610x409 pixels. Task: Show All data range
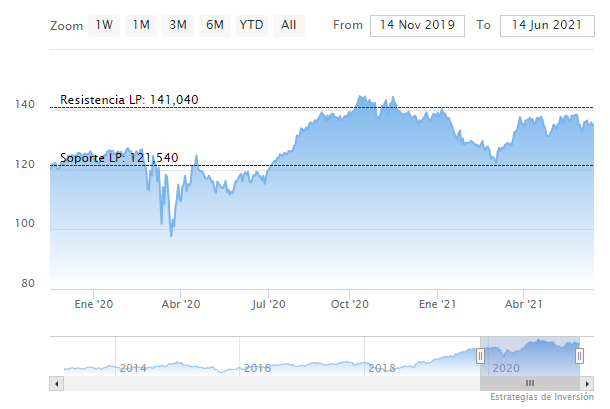coord(288,25)
